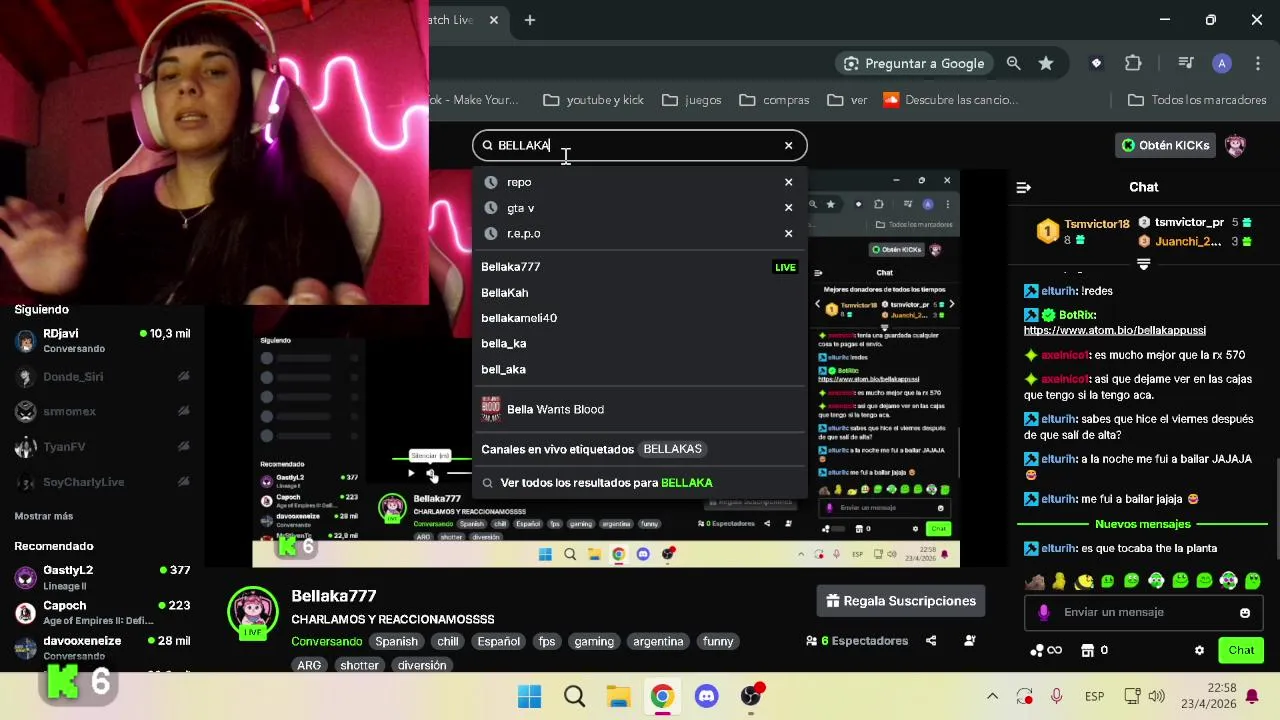1280x720 pixels.
Task: Clear the BELLAKA search field text
Action: pyautogui.click(x=788, y=145)
